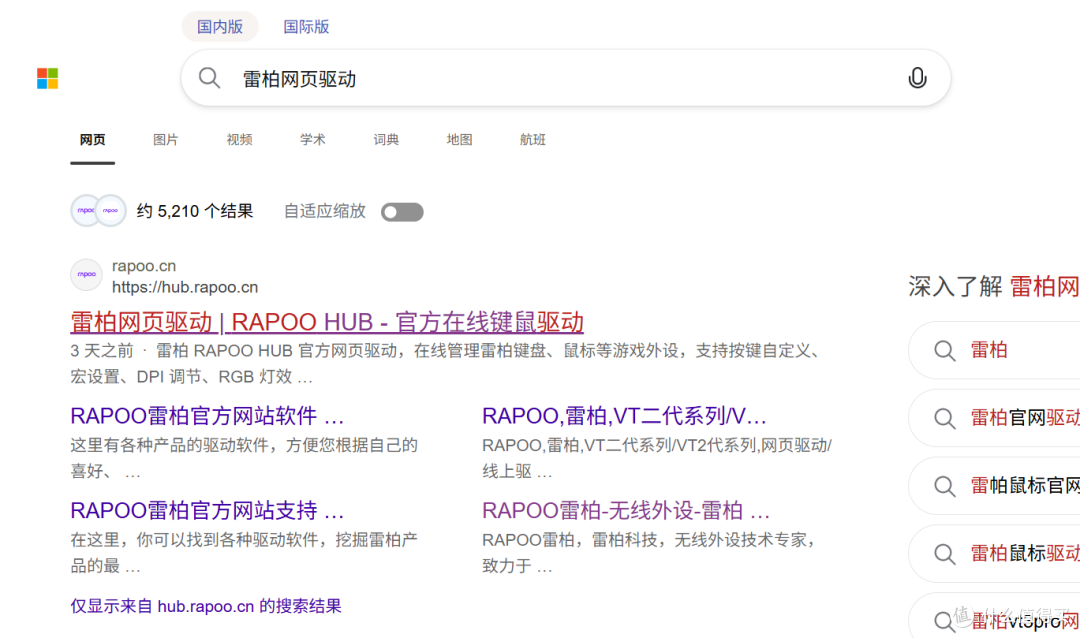Open the RAPOO雷柏官方网站软件 sublink
1080x638 pixels.
click(207, 416)
